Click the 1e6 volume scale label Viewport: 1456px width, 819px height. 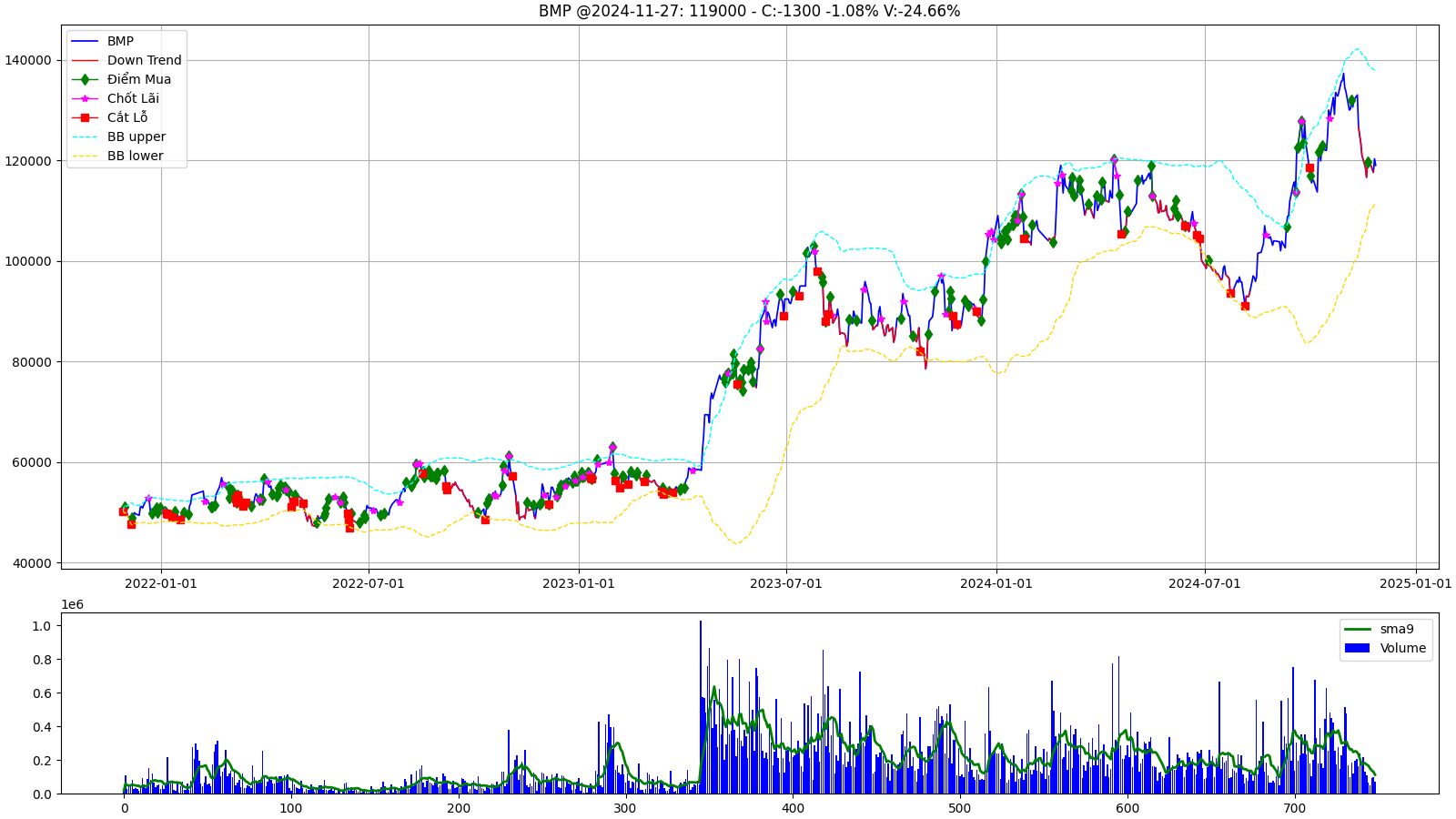(73, 605)
